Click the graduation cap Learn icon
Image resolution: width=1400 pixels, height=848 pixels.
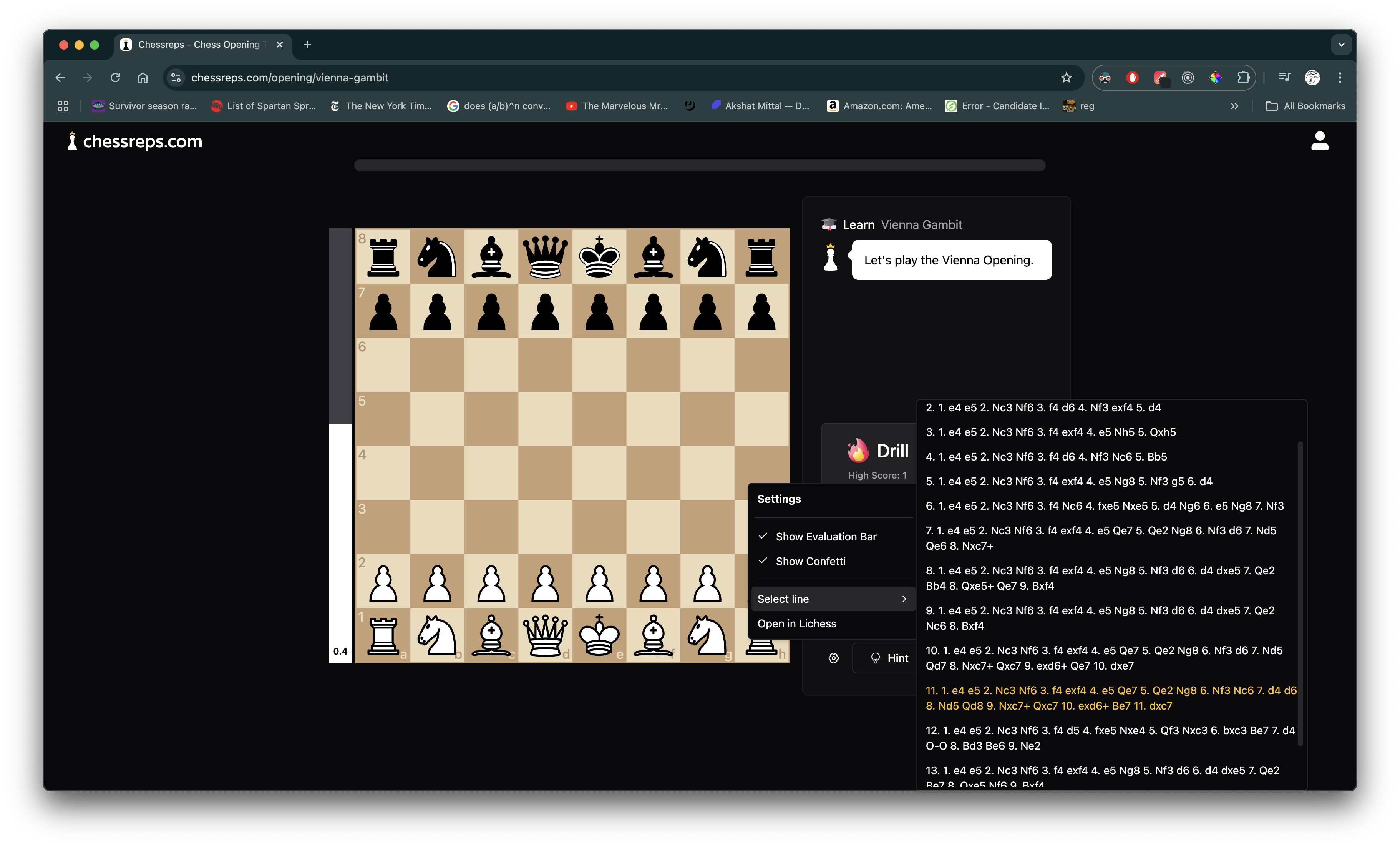829,224
